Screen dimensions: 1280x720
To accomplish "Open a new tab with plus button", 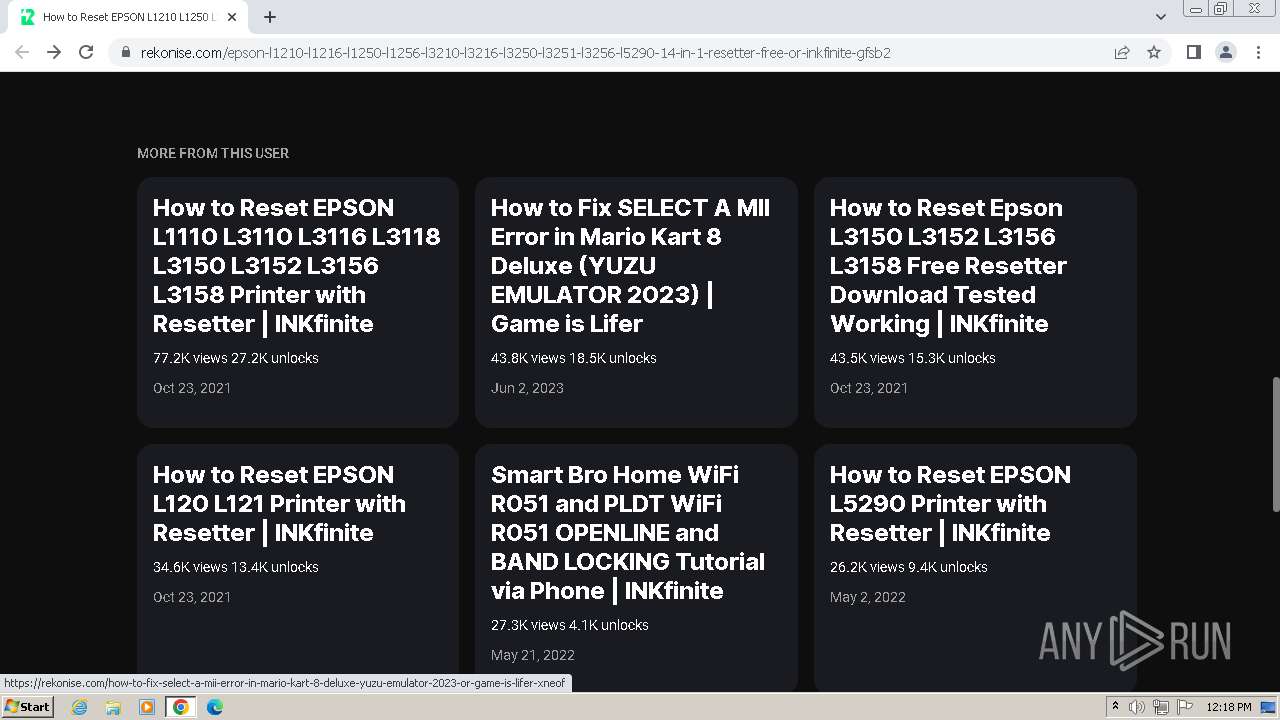I will coord(270,17).
